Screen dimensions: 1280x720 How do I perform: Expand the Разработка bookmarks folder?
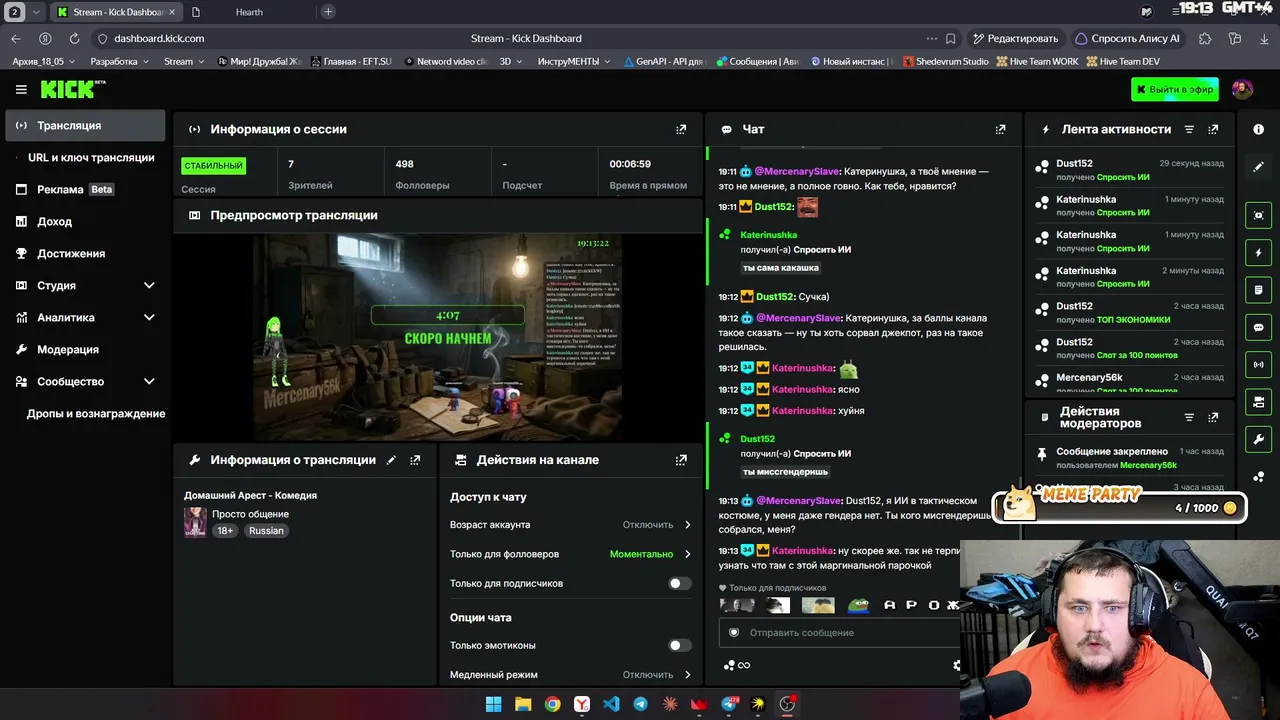tap(119, 61)
